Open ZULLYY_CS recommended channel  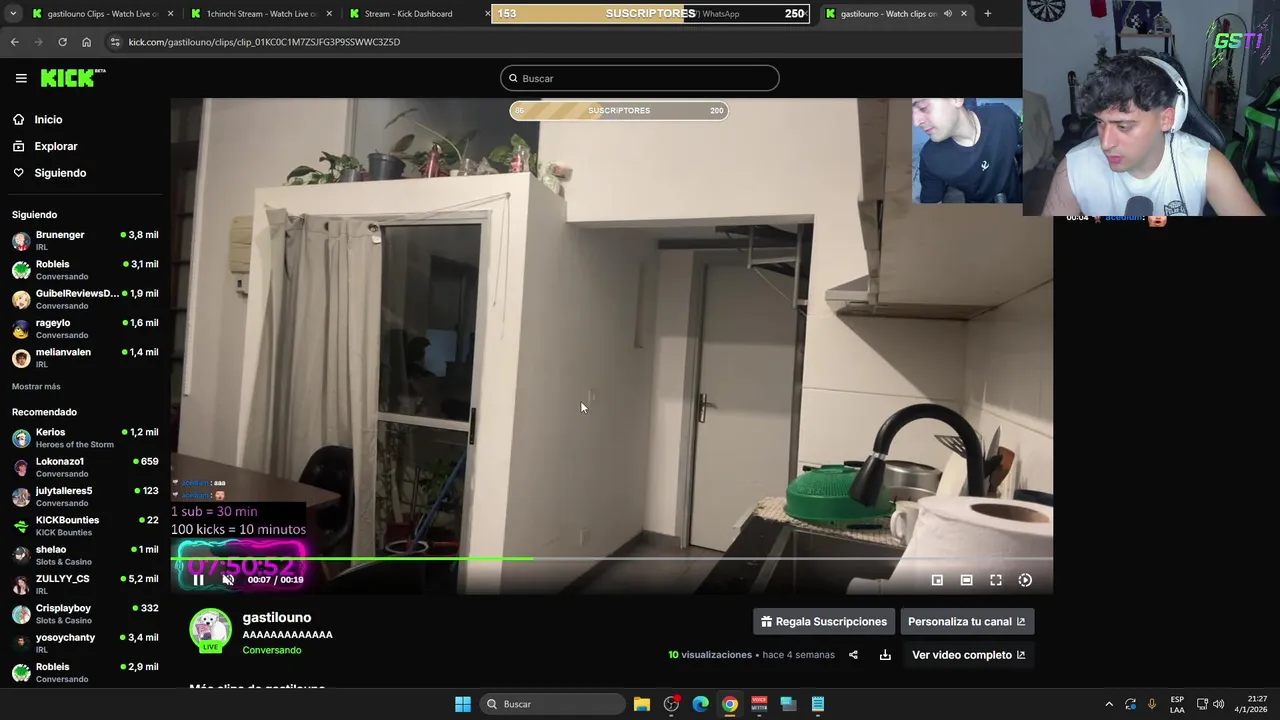pos(85,584)
